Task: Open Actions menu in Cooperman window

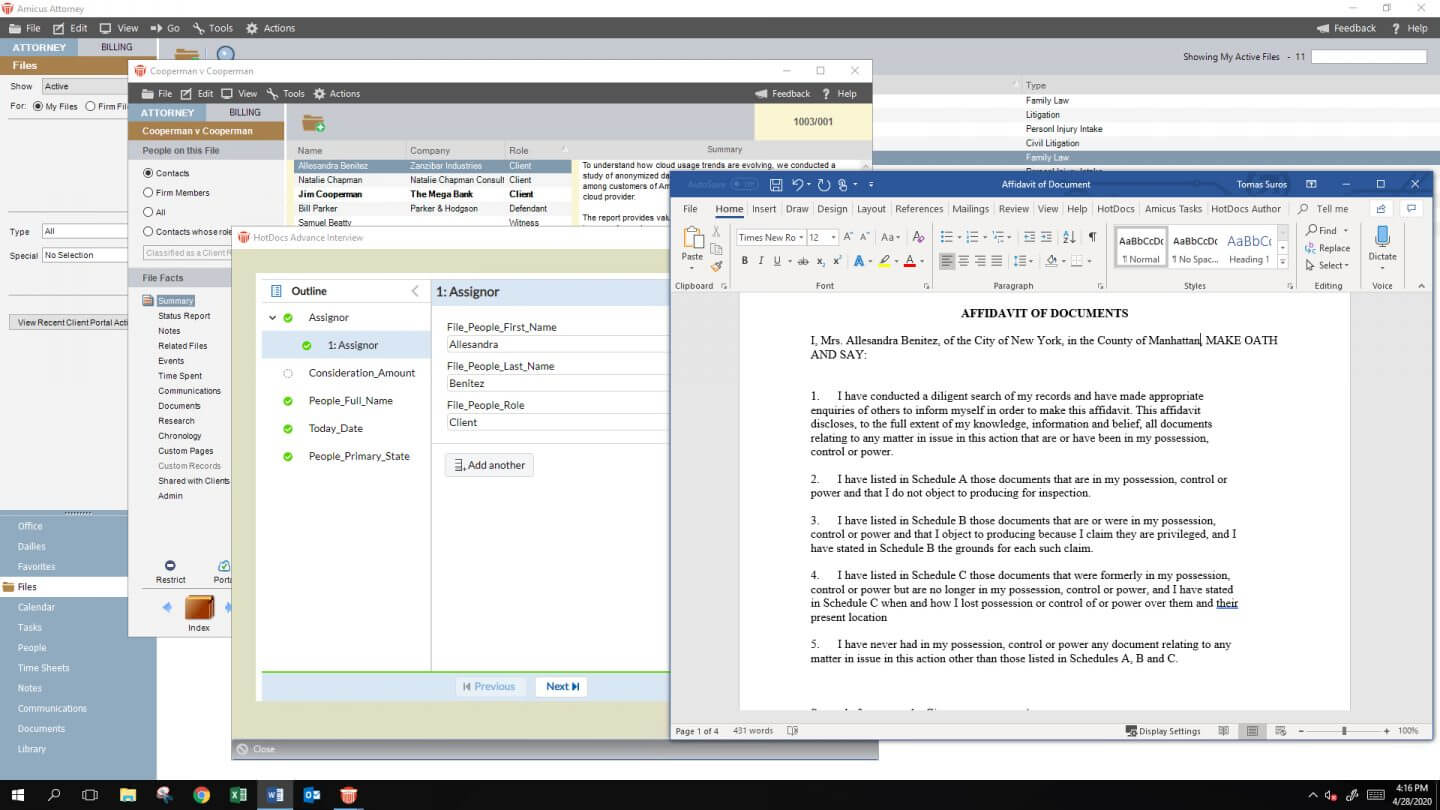Action: point(337,94)
